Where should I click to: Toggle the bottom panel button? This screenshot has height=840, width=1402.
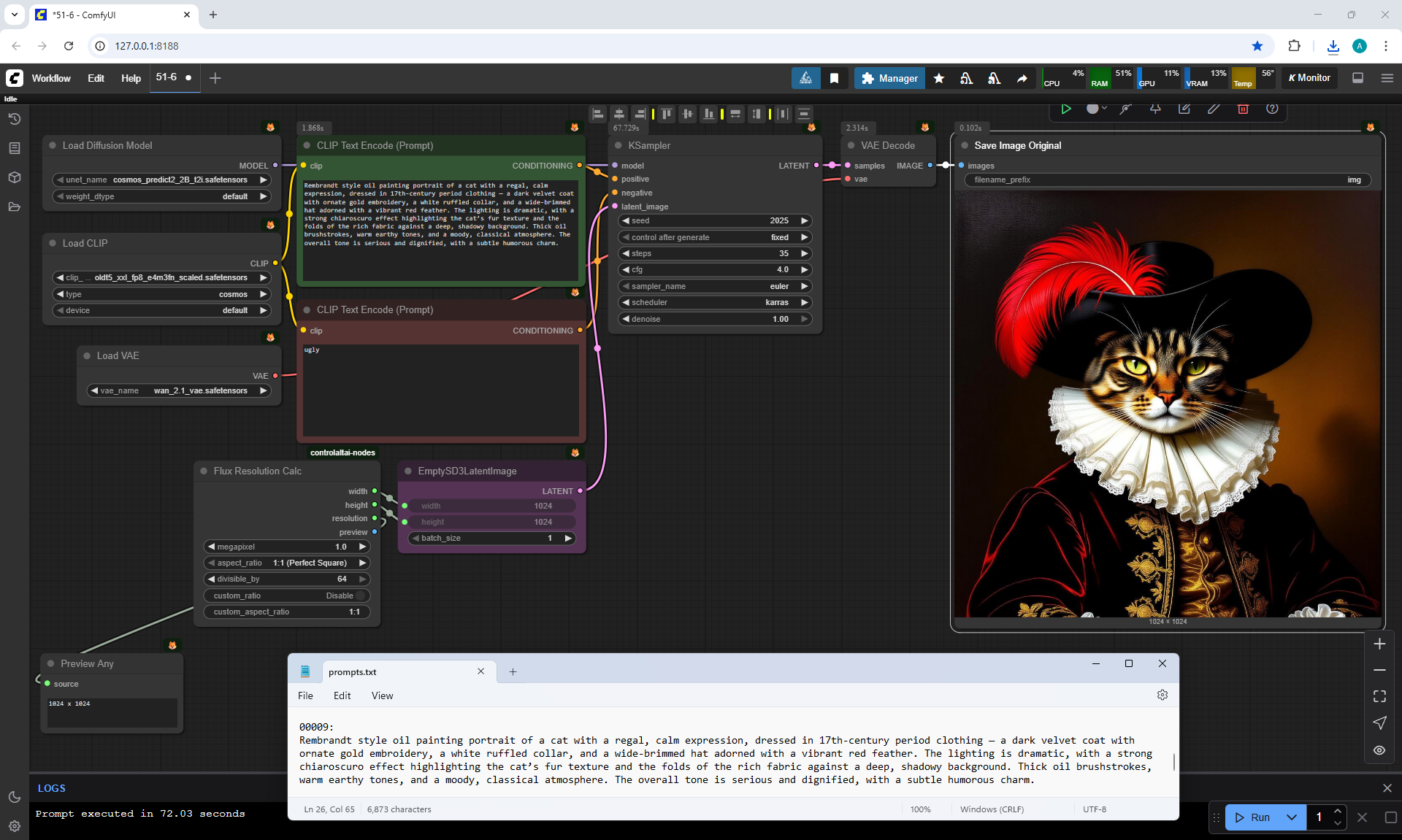point(1357,78)
